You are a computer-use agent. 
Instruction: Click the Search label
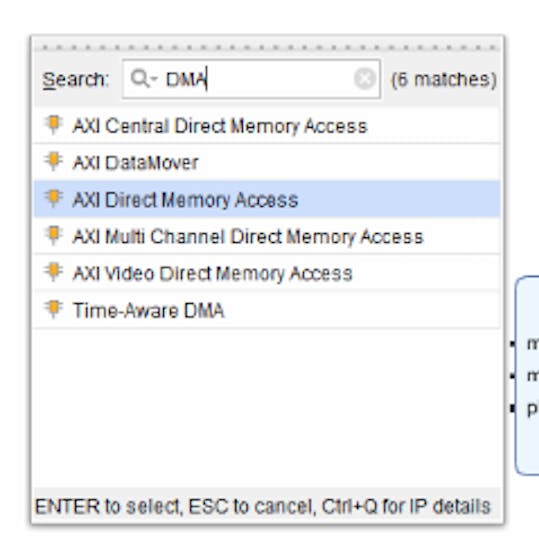tap(75, 79)
